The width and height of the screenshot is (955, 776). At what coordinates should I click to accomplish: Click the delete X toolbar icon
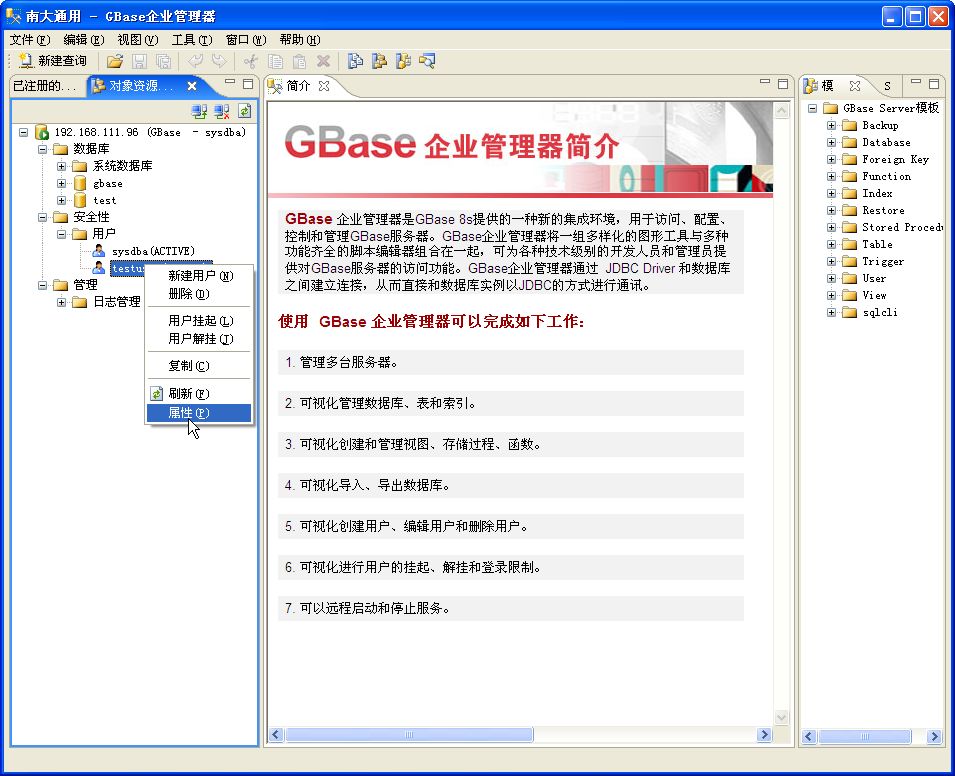(323, 61)
